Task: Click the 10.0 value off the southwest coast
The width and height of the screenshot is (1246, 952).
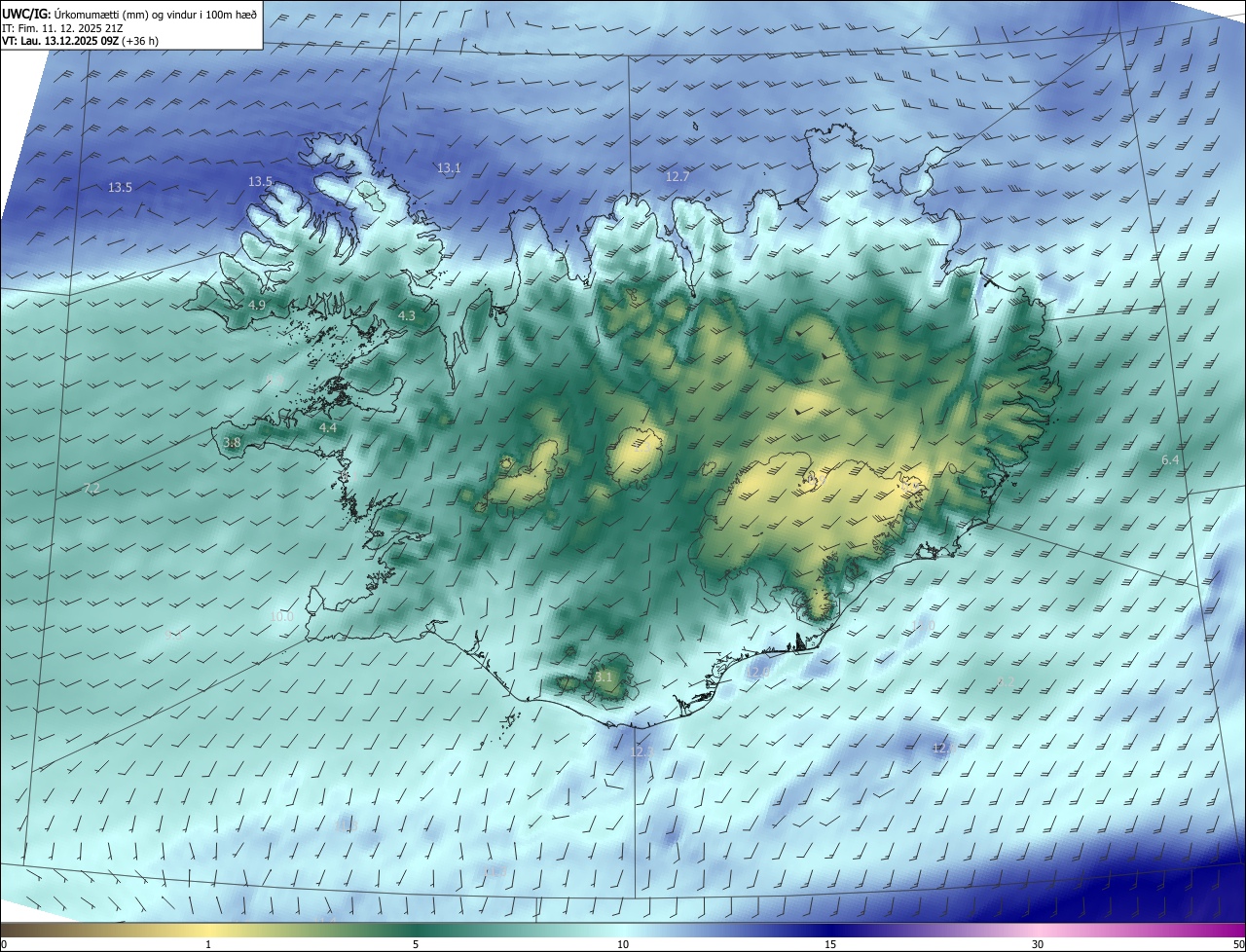Action: point(281,617)
